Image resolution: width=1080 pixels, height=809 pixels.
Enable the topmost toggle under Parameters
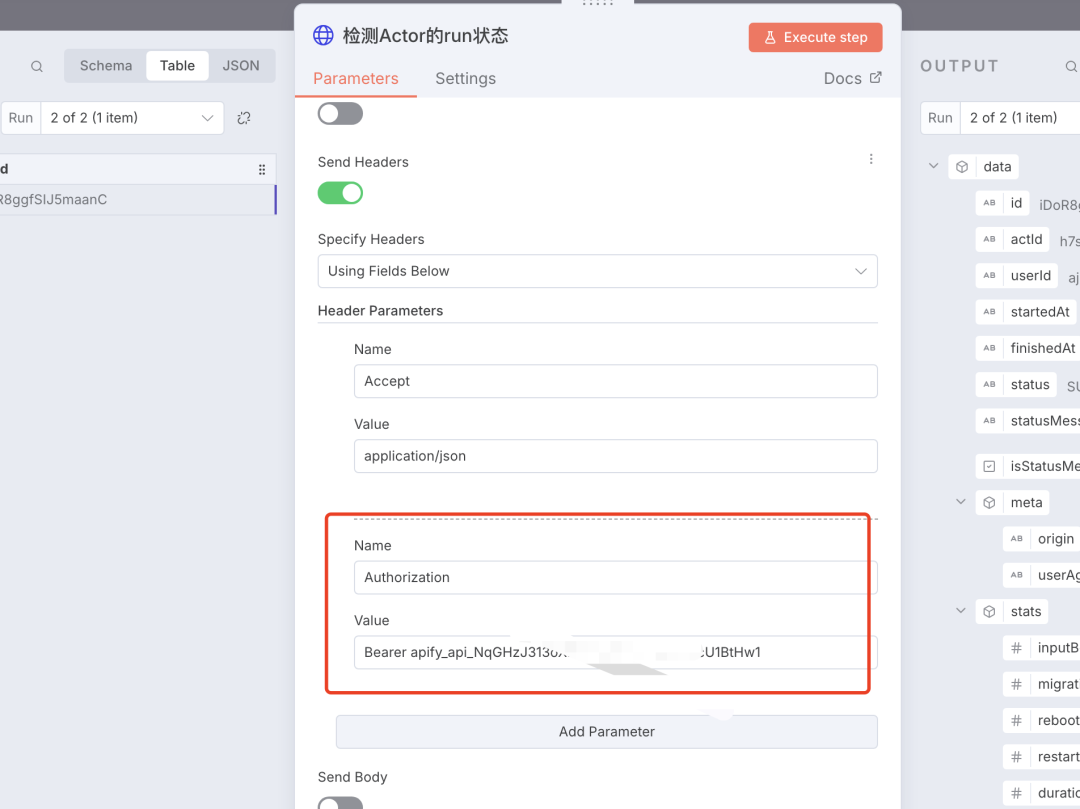340,114
